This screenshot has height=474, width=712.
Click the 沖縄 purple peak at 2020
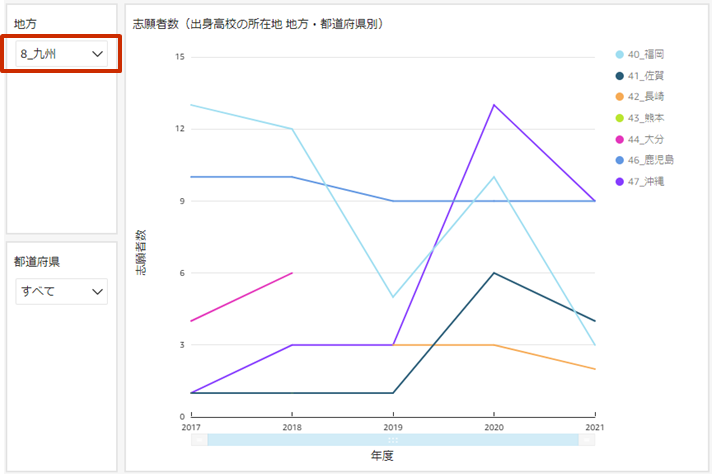494,105
